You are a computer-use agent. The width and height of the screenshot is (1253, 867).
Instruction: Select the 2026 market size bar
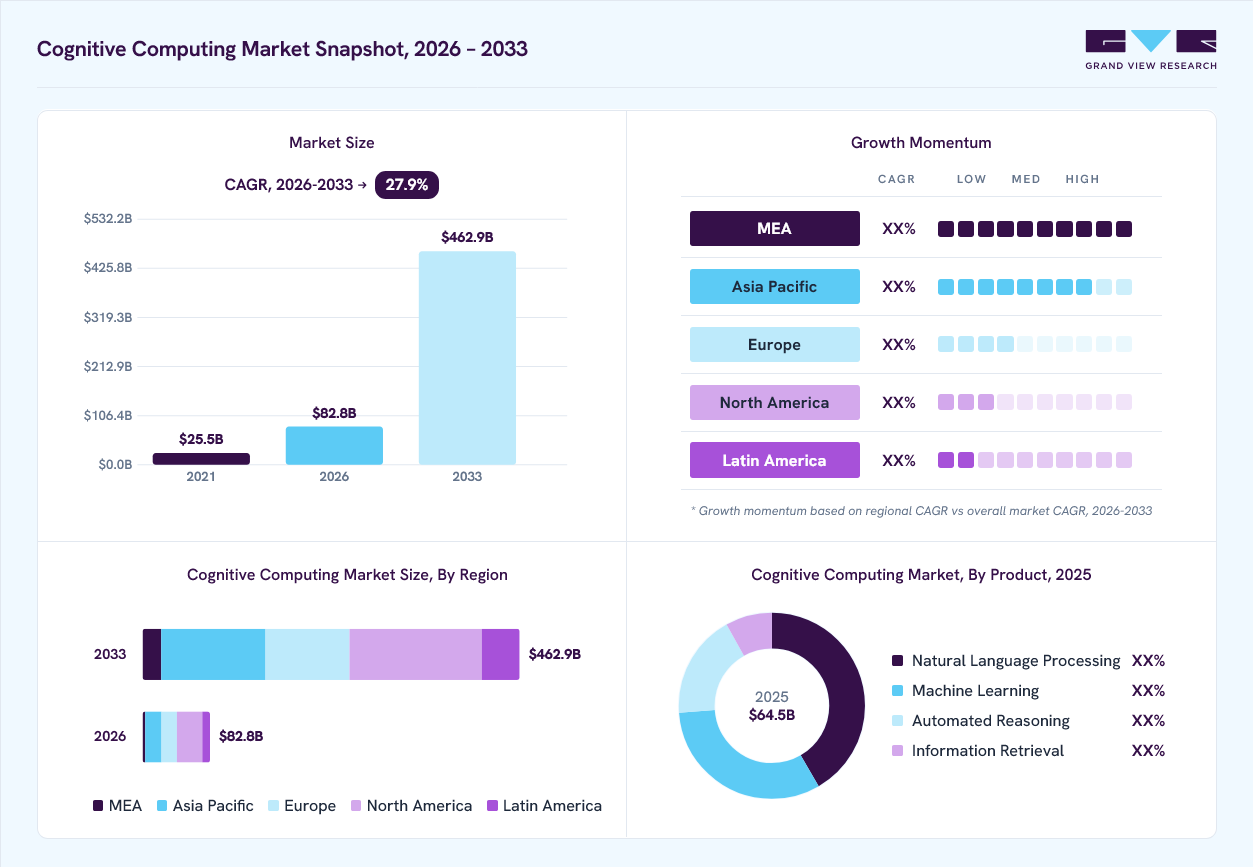click(334, 445)
